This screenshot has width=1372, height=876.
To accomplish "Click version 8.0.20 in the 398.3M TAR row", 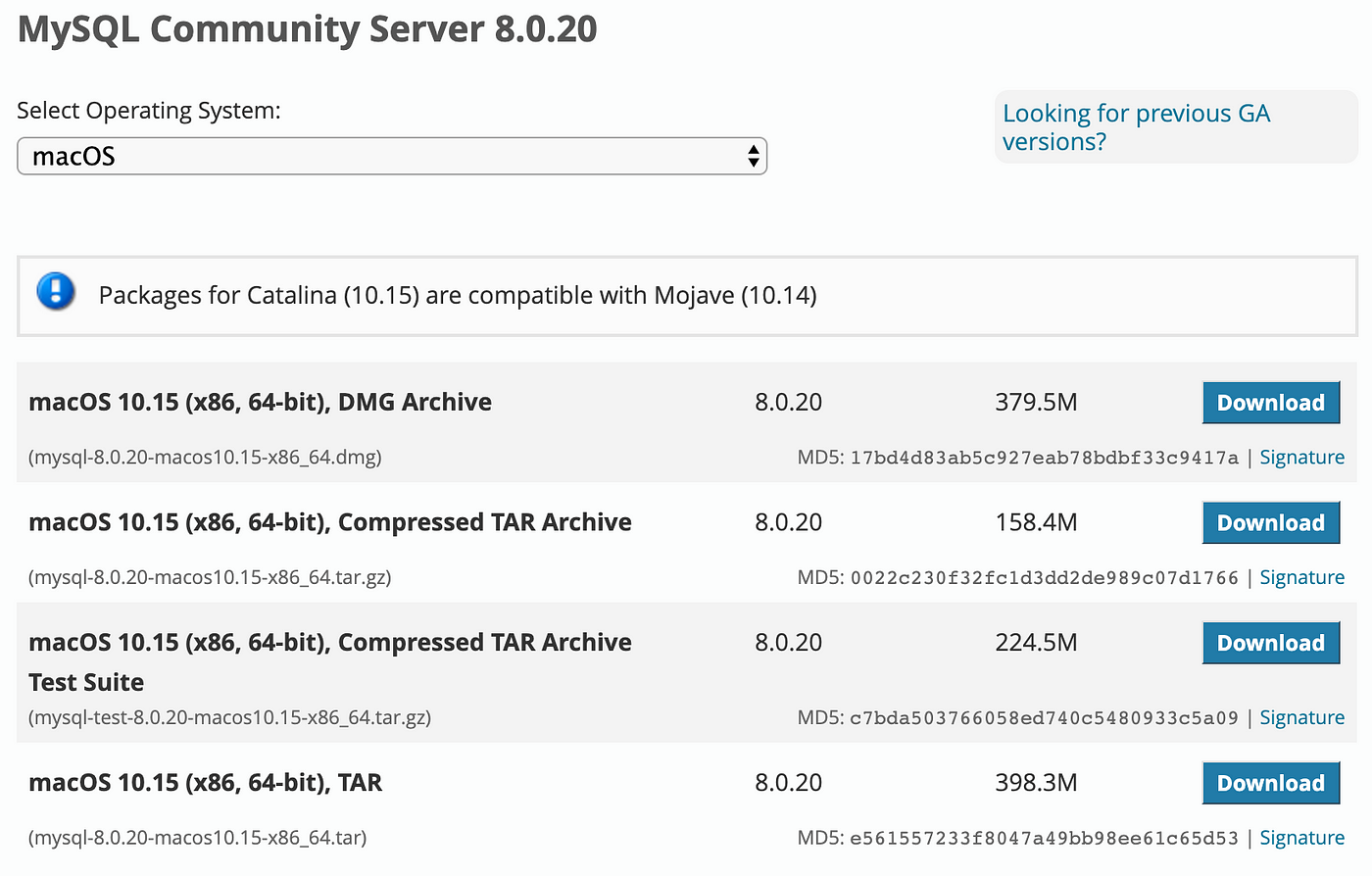I will 788,783.
